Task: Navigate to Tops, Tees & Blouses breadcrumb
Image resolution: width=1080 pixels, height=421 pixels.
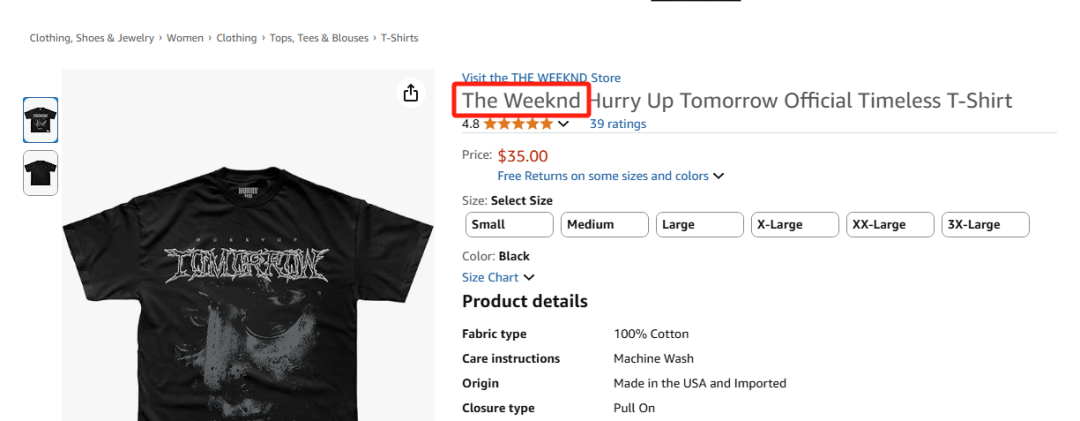Action: coord(319,38)
